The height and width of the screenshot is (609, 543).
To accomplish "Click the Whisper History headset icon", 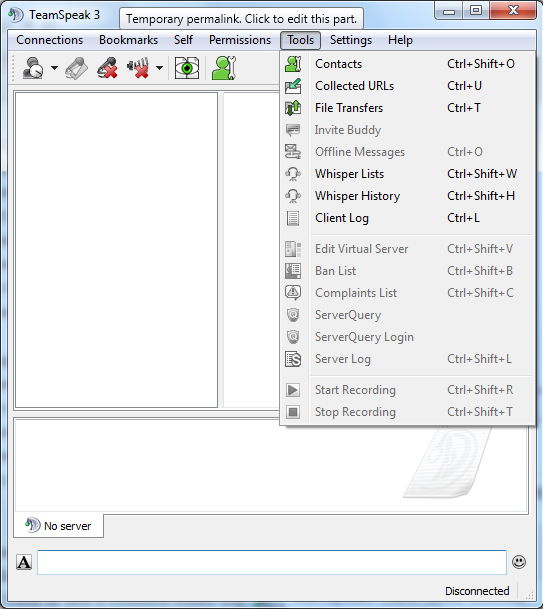I will (293, 196).
